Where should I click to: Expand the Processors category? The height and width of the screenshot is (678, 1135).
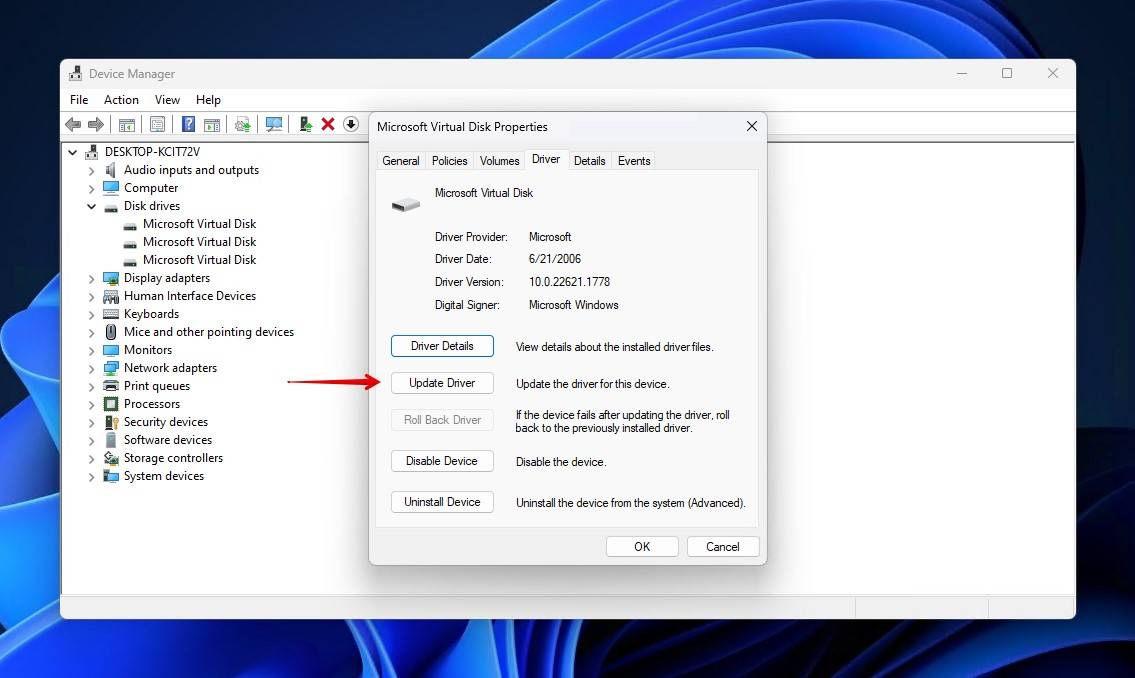[x=91, y=405]
